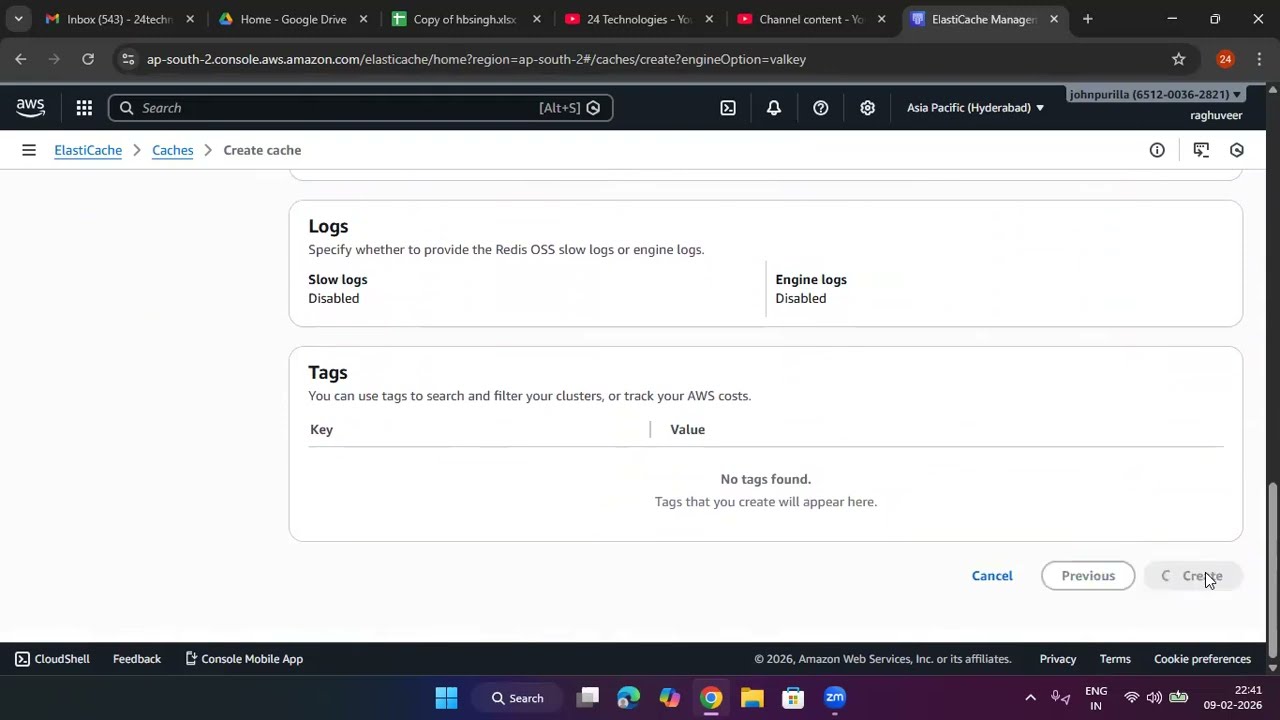This screenshot has width=1280, height=720.
Task: Go to the Caches breadcrumb link
Action: (172, 150)
